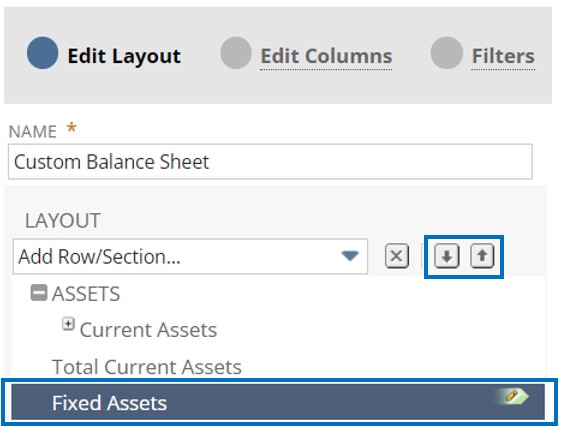The width and height of the screenshot is (561, 427).
Task: Delete selected row with X button
Action: tap(396, 256)
